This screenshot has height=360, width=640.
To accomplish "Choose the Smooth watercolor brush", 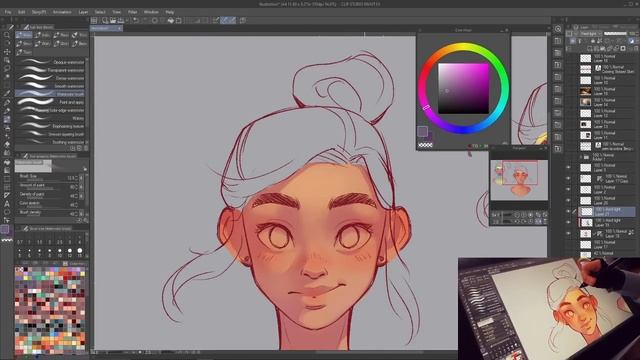I will click(x=50, y=86).
